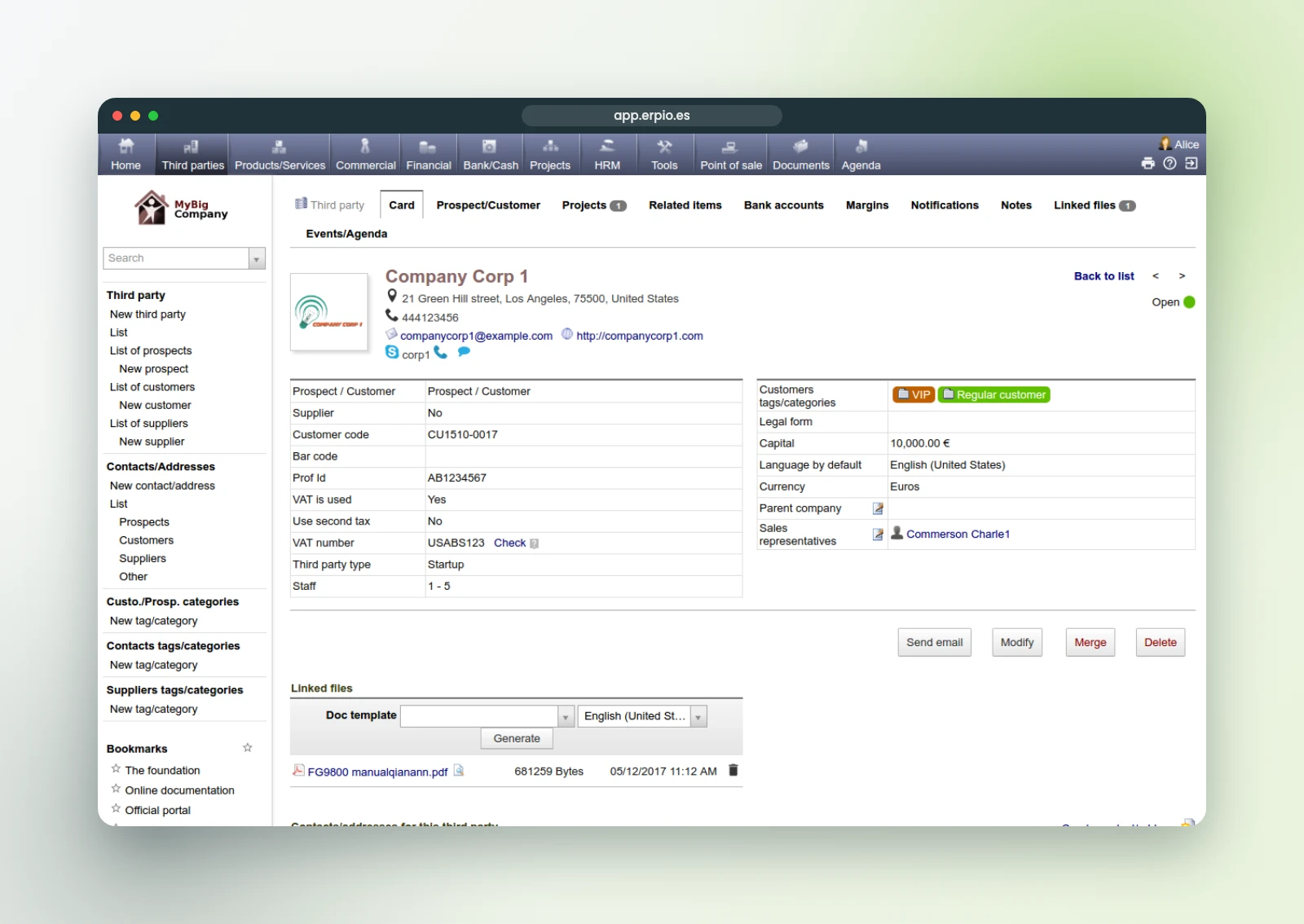Screen dimensions: 1304x924
Task: Edit parent company pencil icon
Action: coord(878,508)
